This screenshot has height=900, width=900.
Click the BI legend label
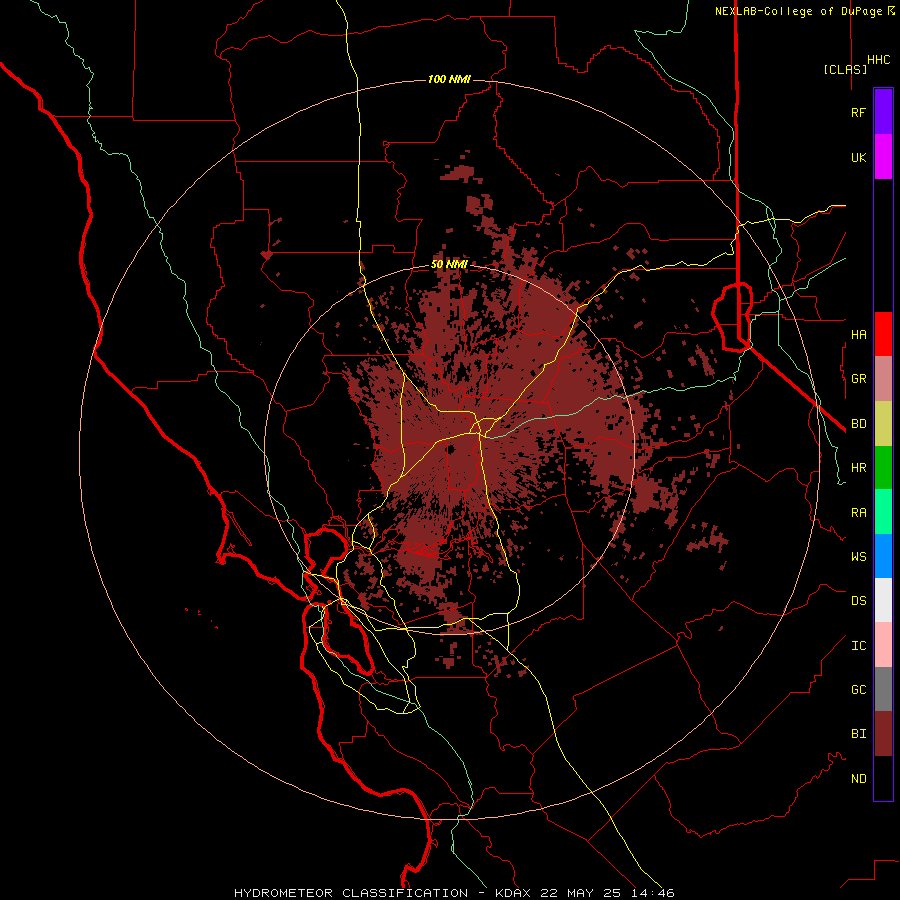coord(858,734)
